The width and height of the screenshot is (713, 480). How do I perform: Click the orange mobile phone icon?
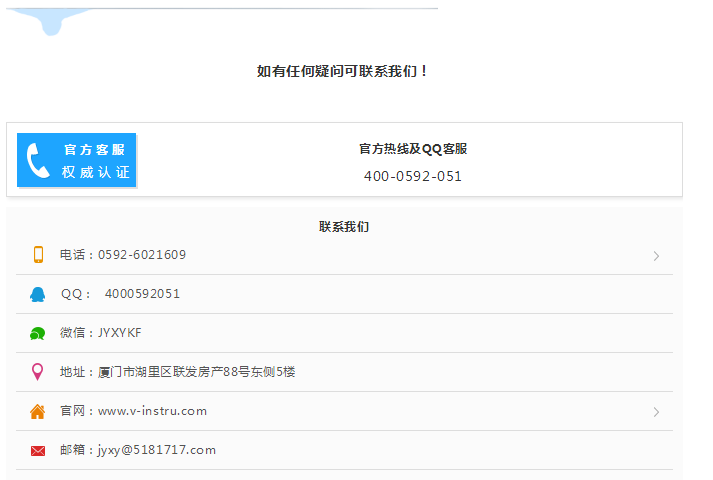pyautogui.click(x=38, y=255)
